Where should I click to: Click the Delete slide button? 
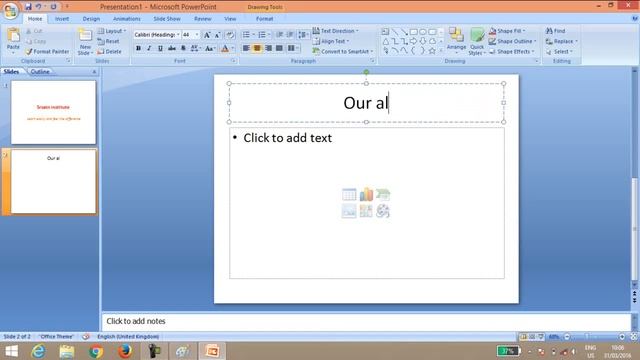[x=109, y=51]
